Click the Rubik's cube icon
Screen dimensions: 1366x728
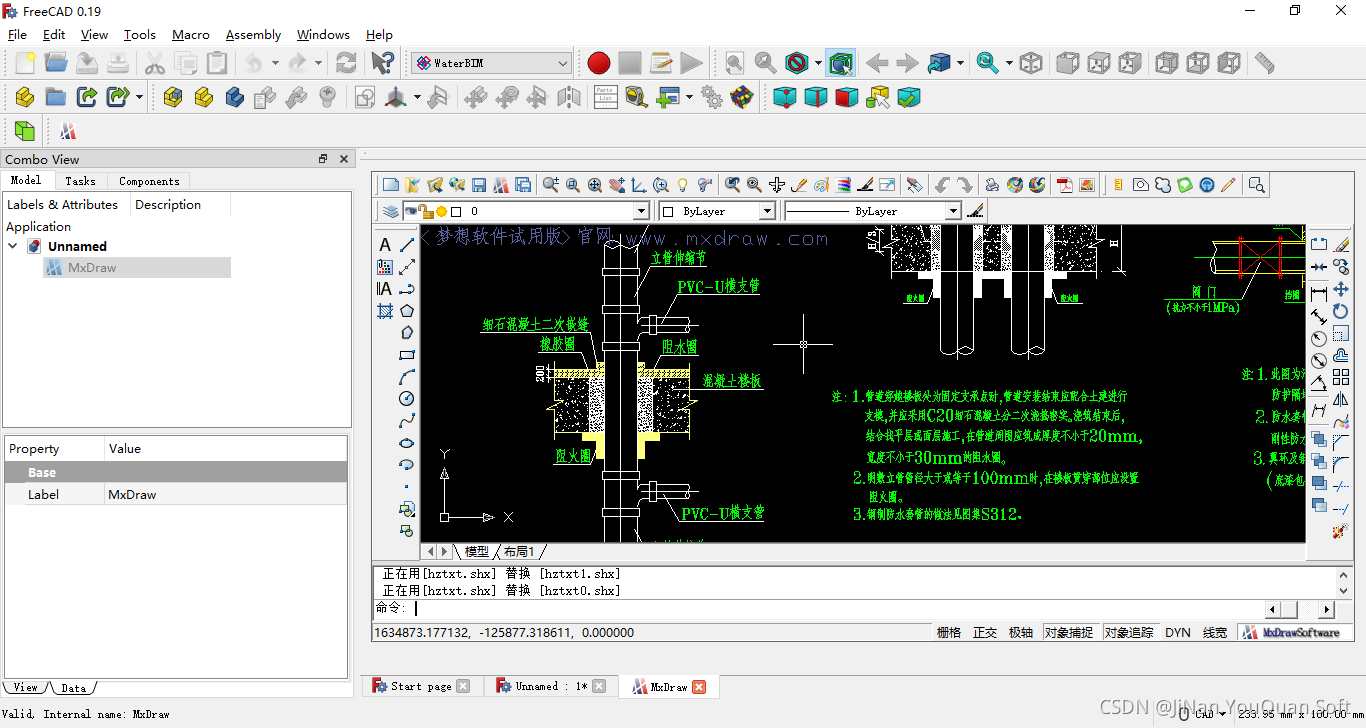[742, 97]
